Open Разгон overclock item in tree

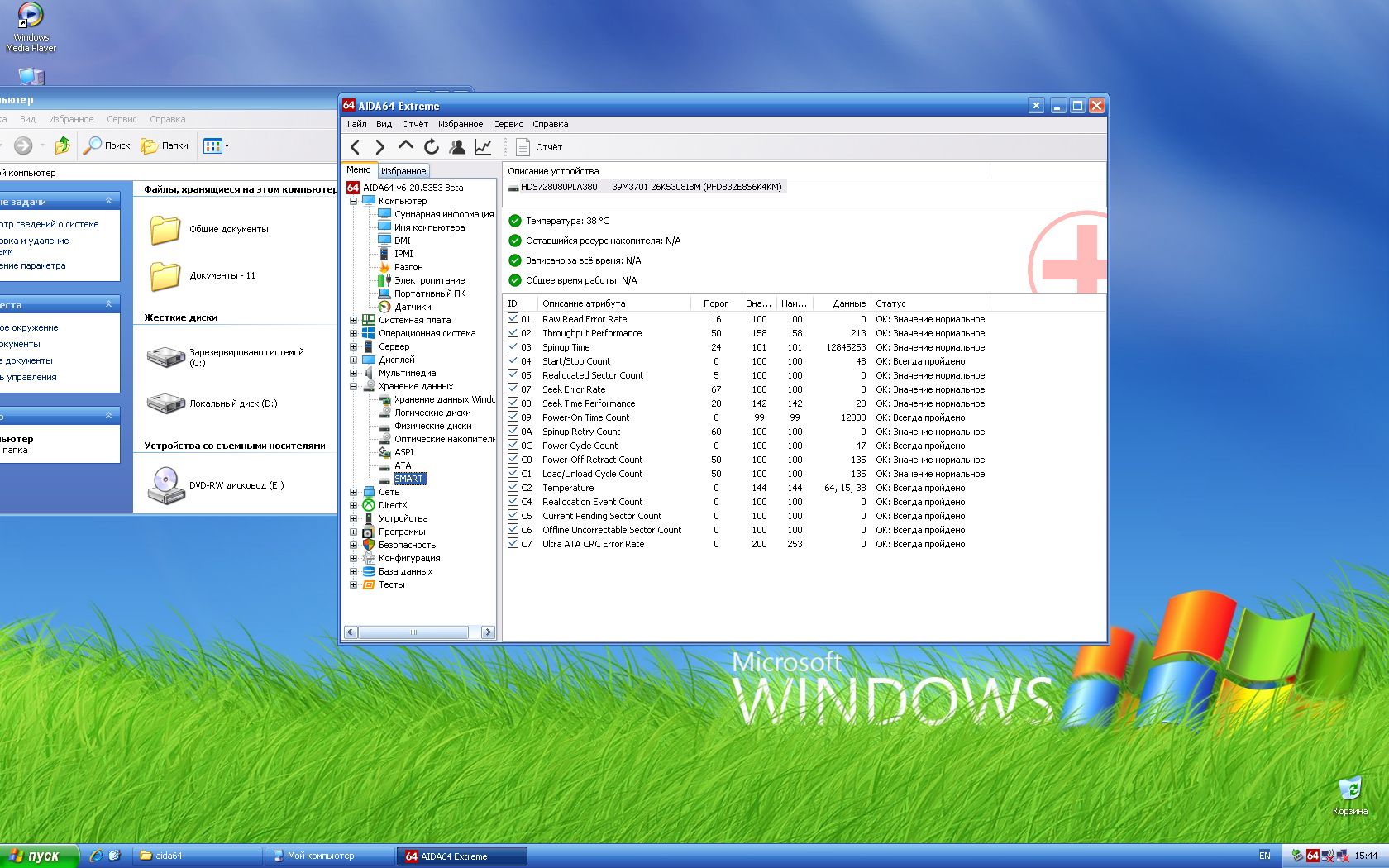coord(408,267)
